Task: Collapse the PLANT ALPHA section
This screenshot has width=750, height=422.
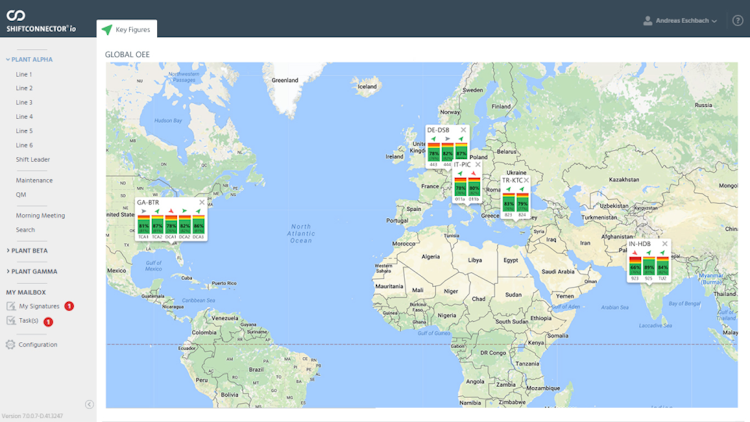Action: pyautogui.click(x=30, y=59)
